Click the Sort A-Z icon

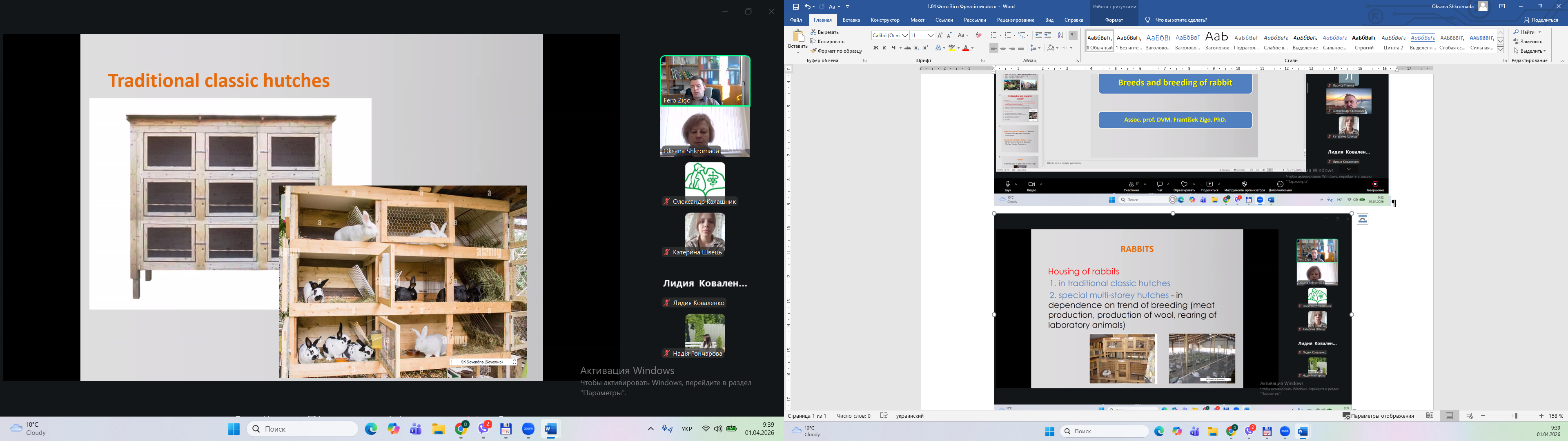[1060, 36]
